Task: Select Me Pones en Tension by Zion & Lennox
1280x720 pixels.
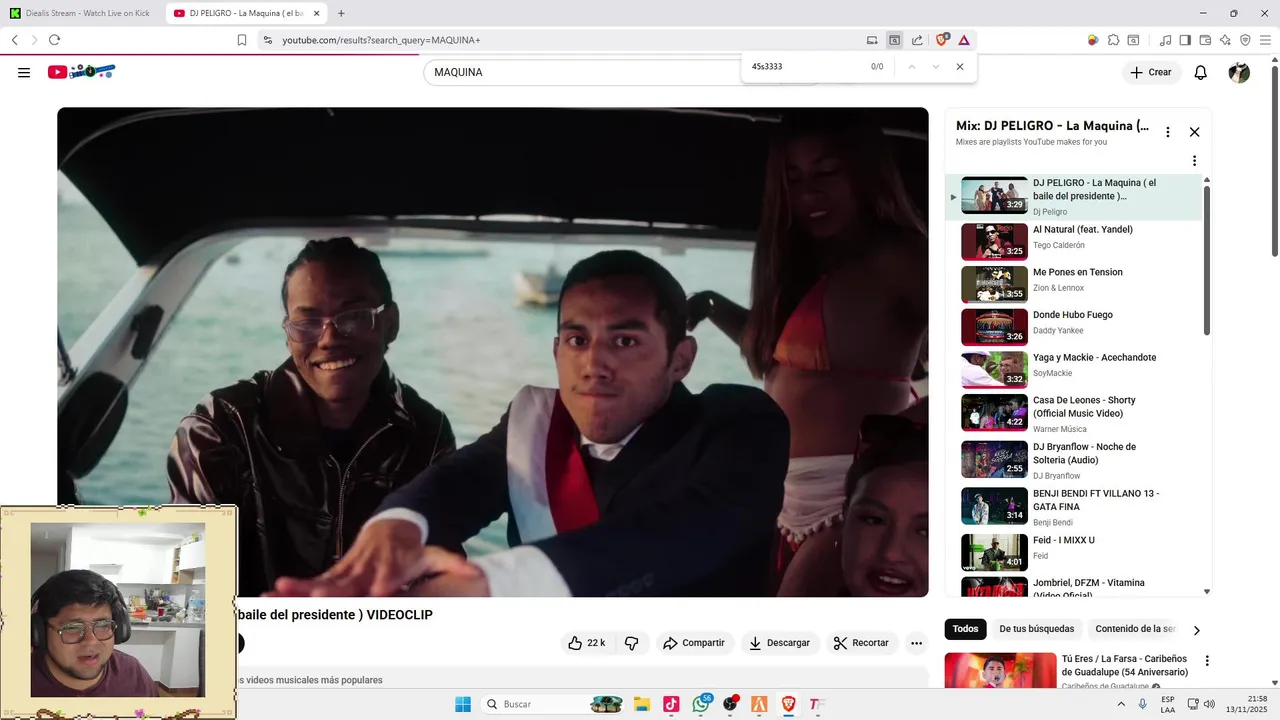Action: [x=1075, y=283]
